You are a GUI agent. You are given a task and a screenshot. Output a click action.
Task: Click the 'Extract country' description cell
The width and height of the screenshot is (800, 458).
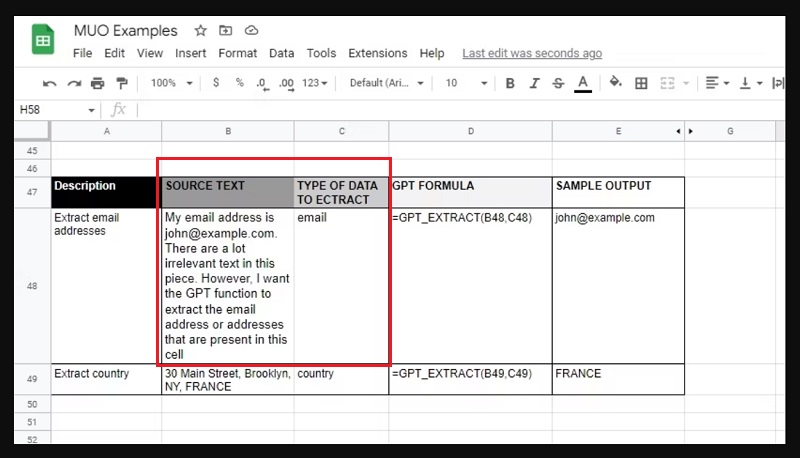tap(106, 379)
